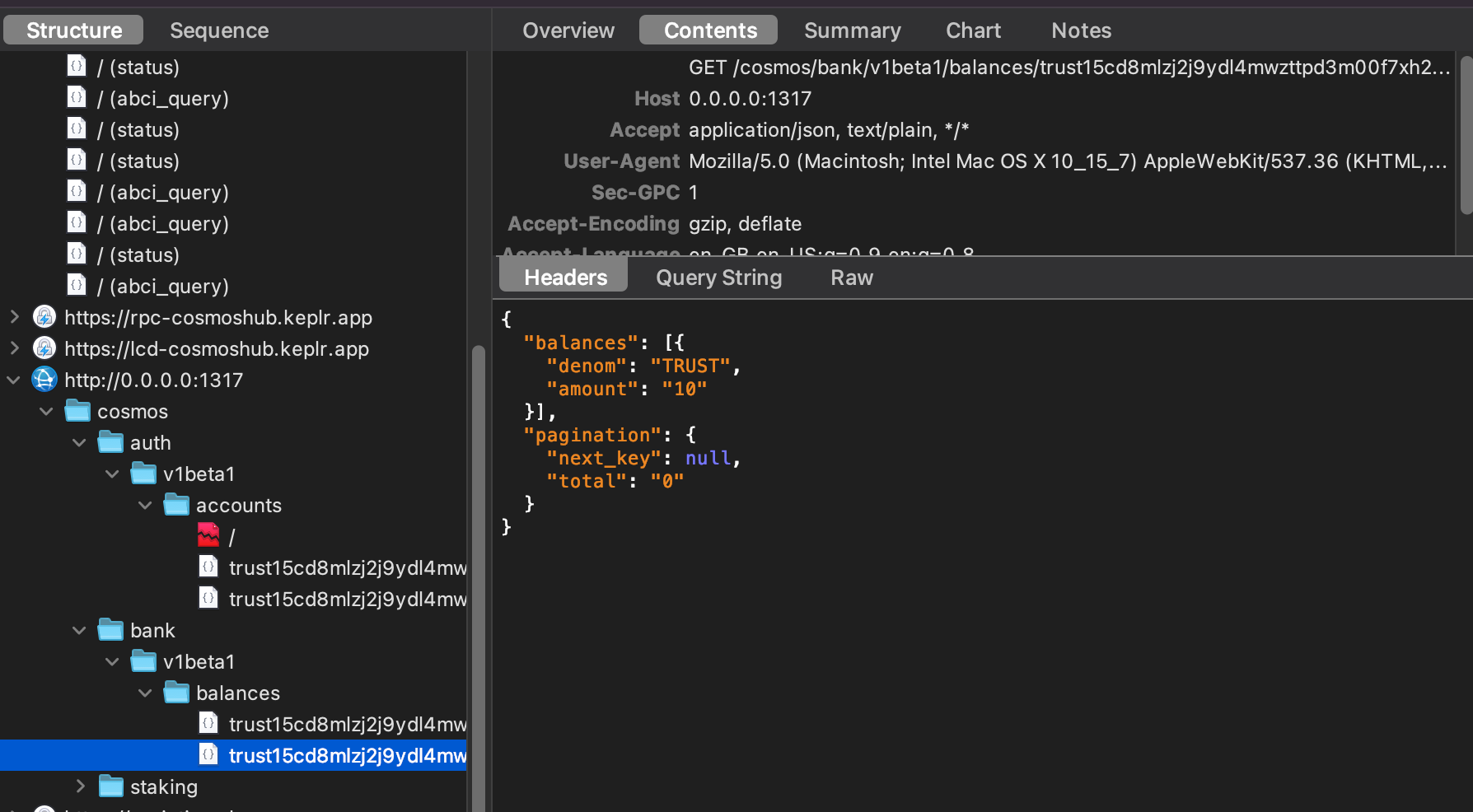Collapse the cosmos folder
This screenshot has height=812, width=1473.
(47, 411)
